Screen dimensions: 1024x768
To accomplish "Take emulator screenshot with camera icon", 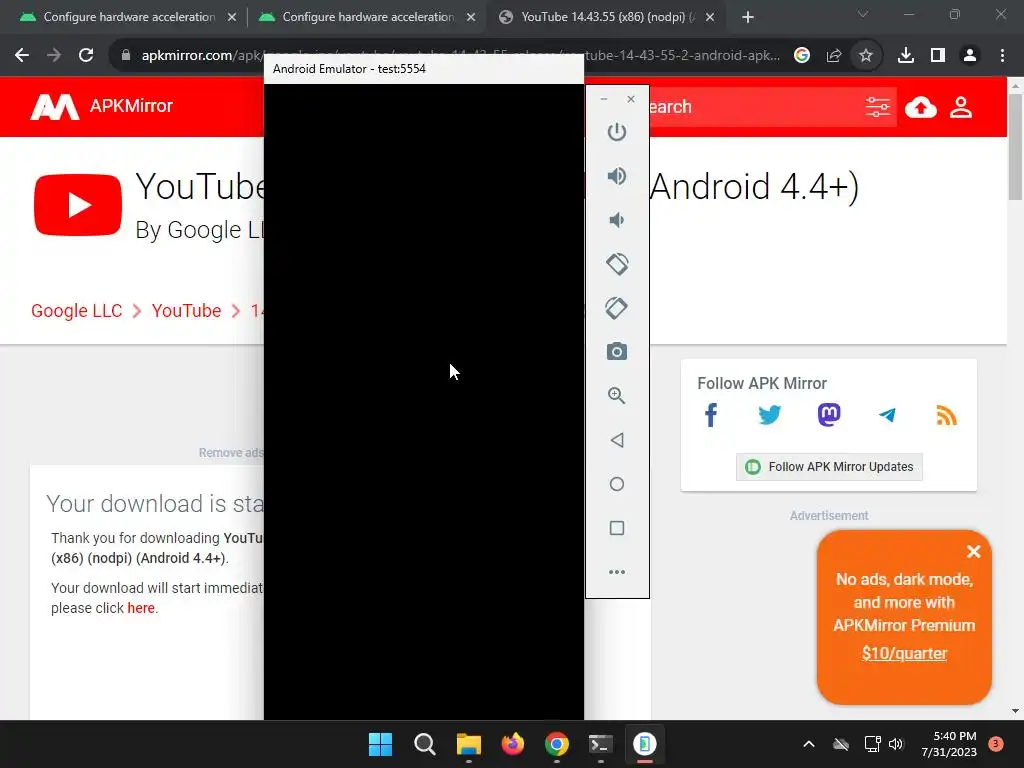I will tap(616, 352).
